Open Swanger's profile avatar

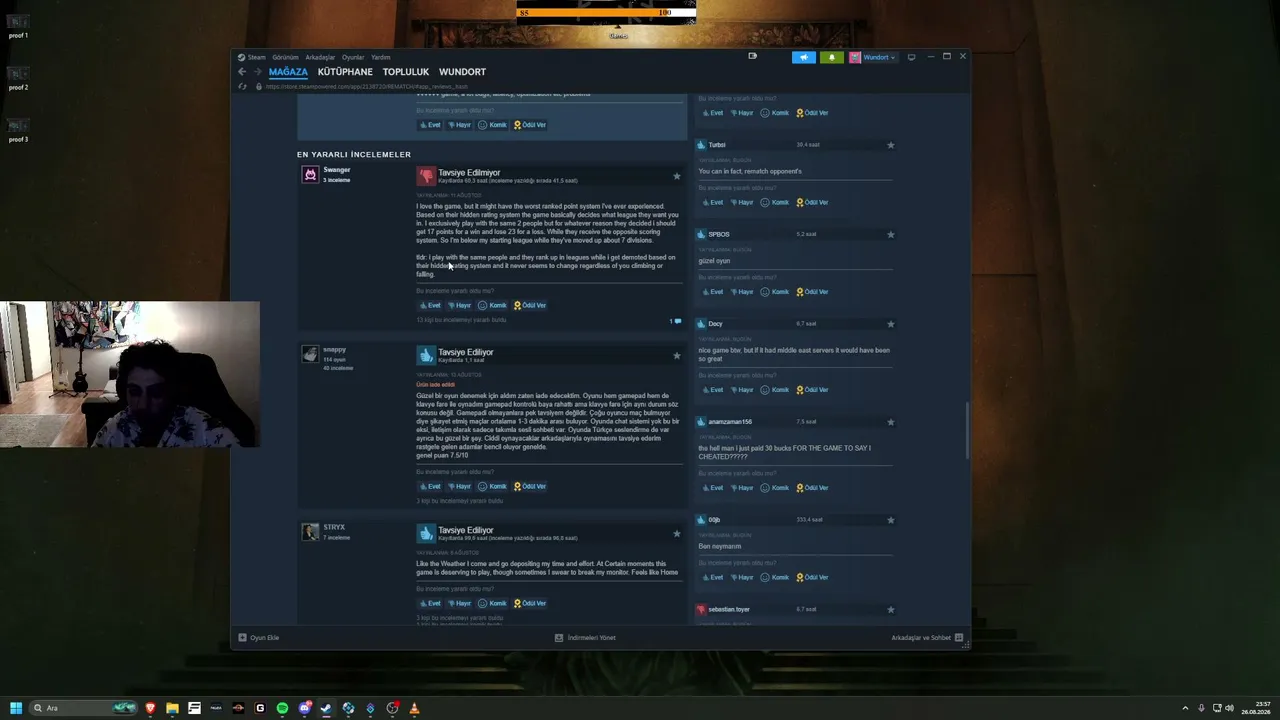coord(310,175)
